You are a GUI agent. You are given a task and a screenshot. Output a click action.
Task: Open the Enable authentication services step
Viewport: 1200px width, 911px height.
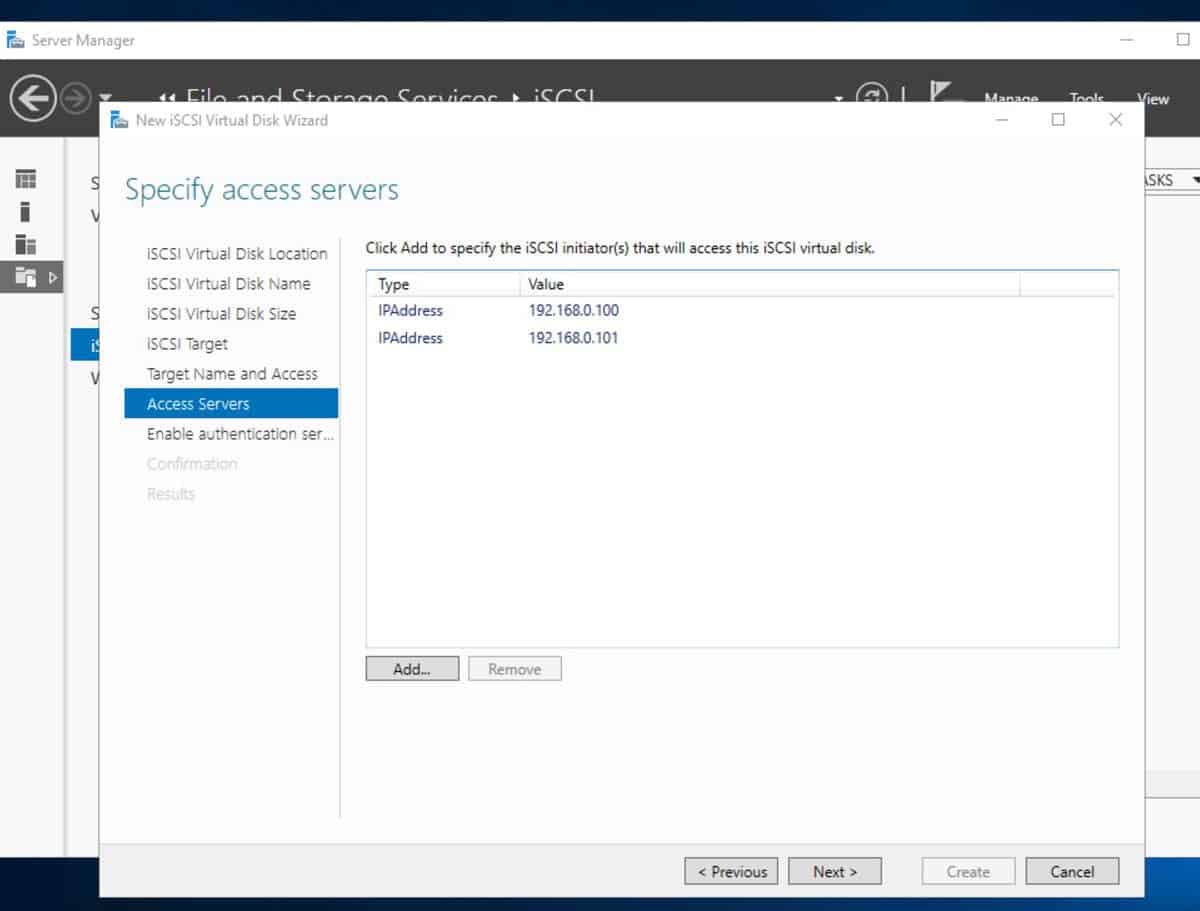click(237, 434)
